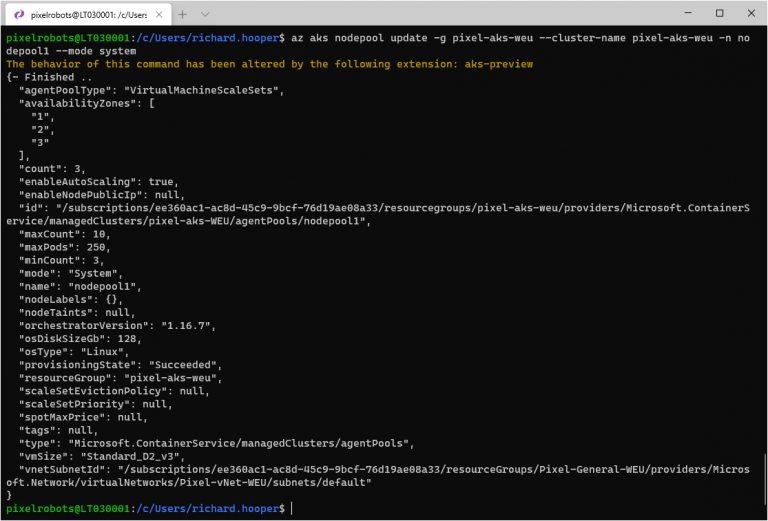Open the new-tab profile dropdown chevron
The image size is (768, 521).
coord(205,15)
